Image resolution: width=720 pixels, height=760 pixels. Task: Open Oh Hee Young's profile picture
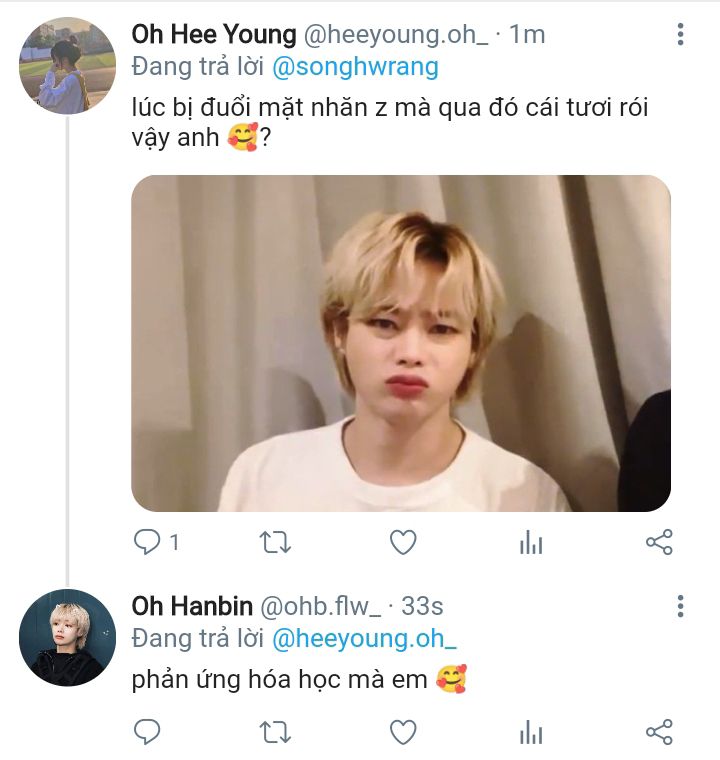coord(67,66)
